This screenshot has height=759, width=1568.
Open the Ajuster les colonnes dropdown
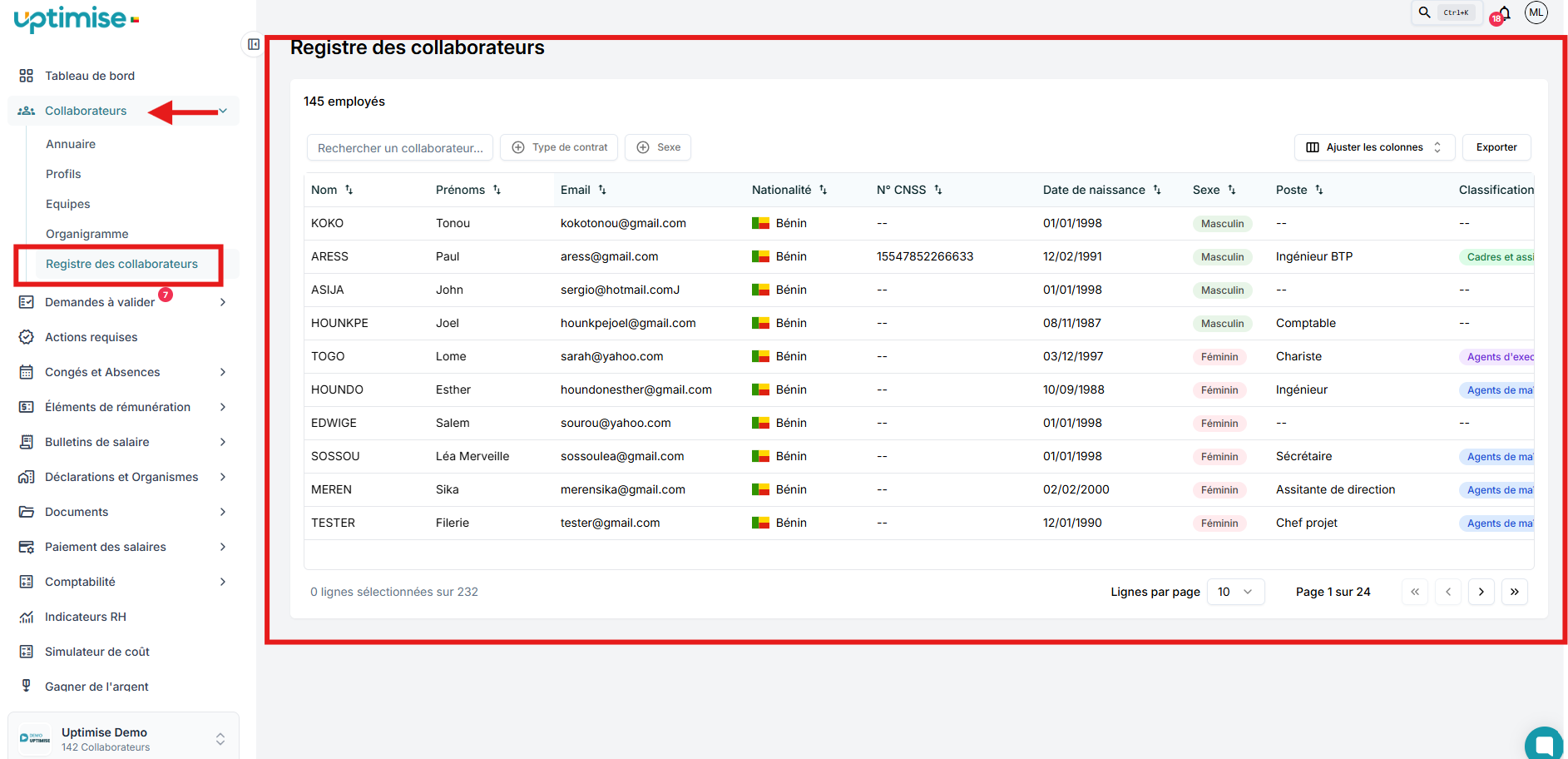pos(1374,147)
